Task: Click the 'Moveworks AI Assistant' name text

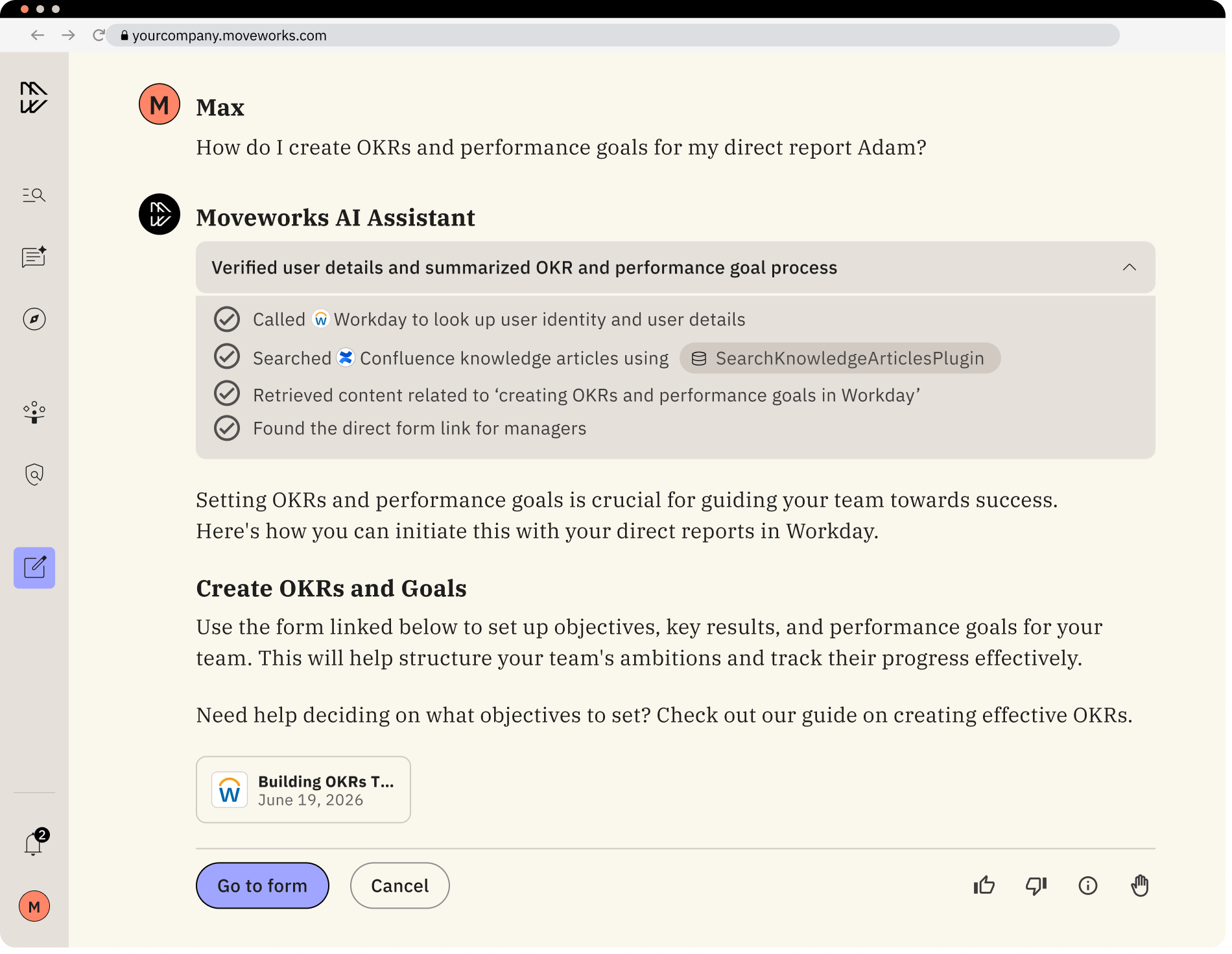Action: [335, 218]
